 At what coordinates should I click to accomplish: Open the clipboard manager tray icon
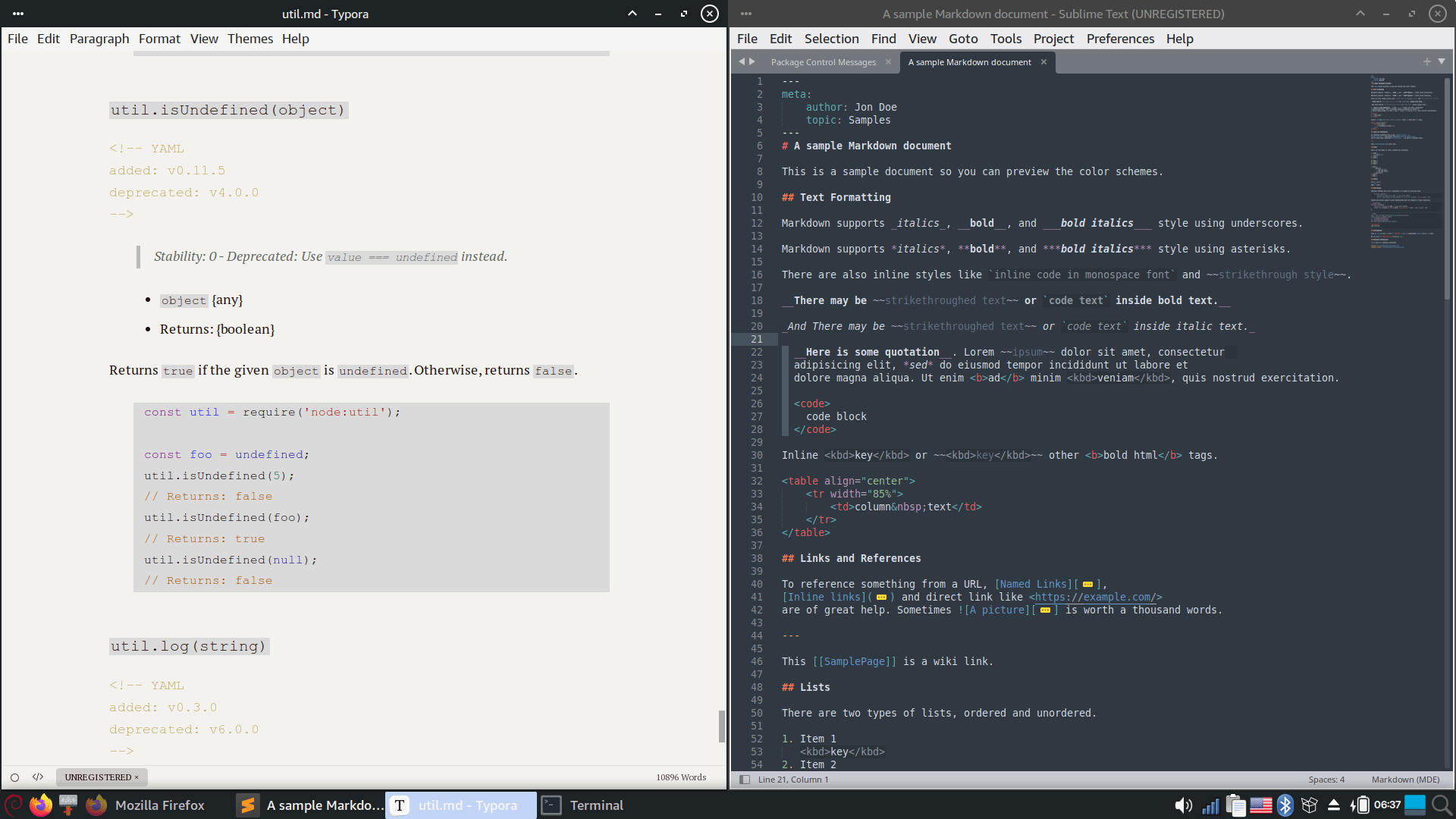(1235, 805)
